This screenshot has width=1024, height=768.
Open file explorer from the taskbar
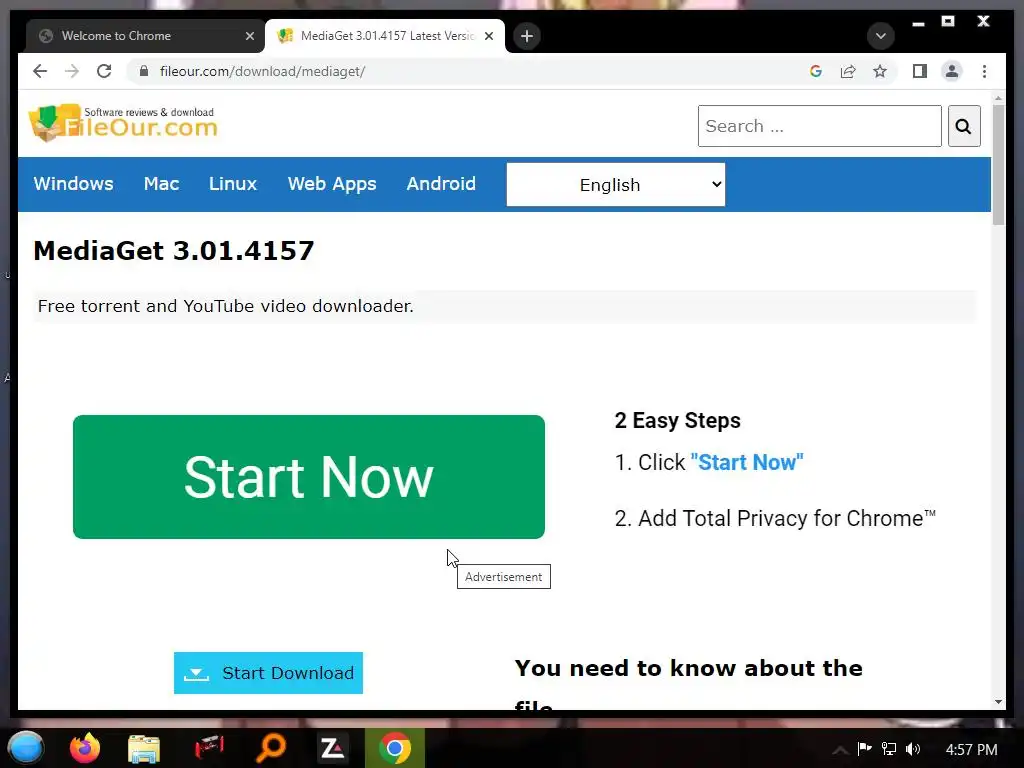[144, 749]
